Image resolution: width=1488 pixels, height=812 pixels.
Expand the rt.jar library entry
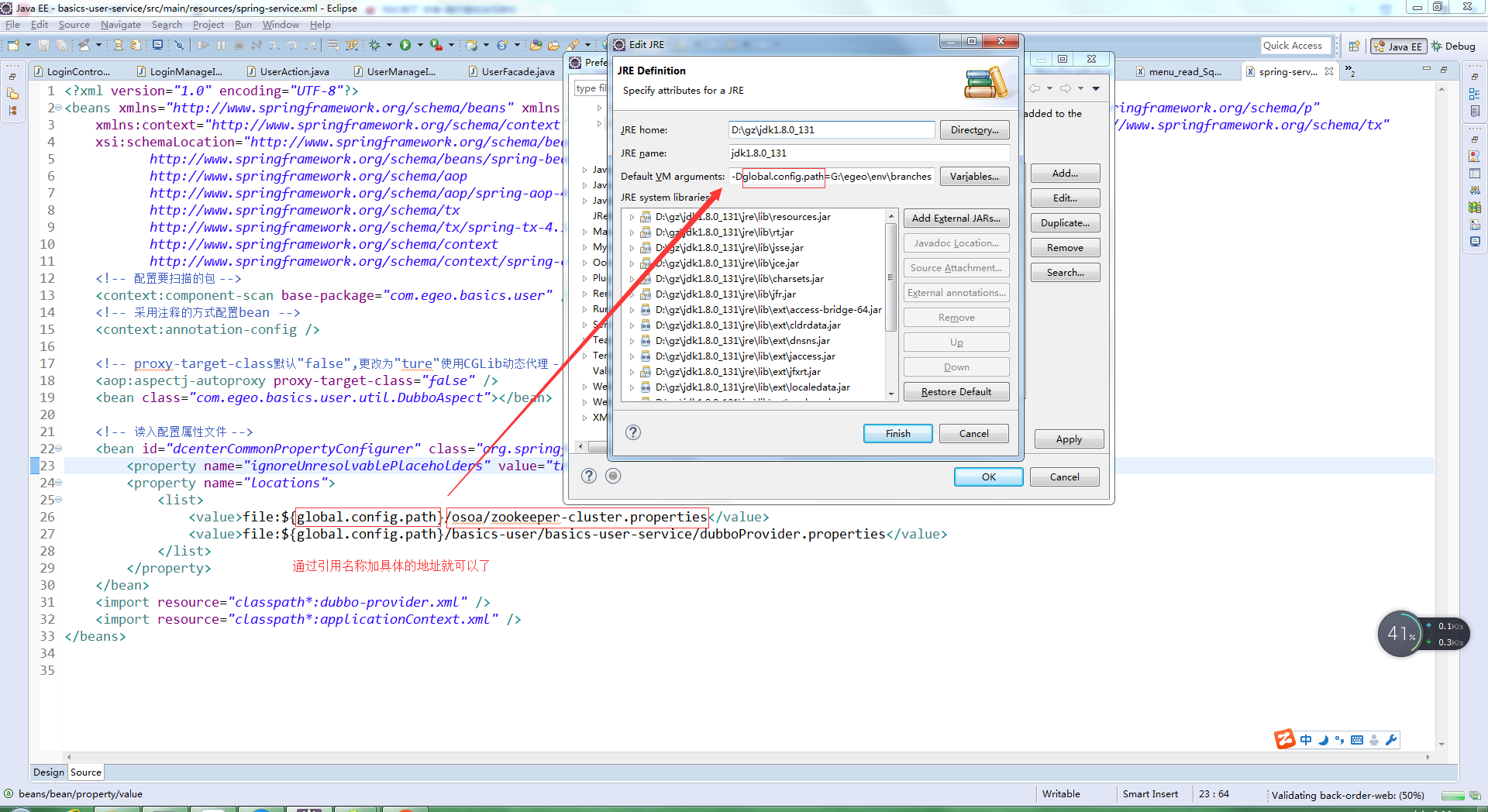click(632, 232)
